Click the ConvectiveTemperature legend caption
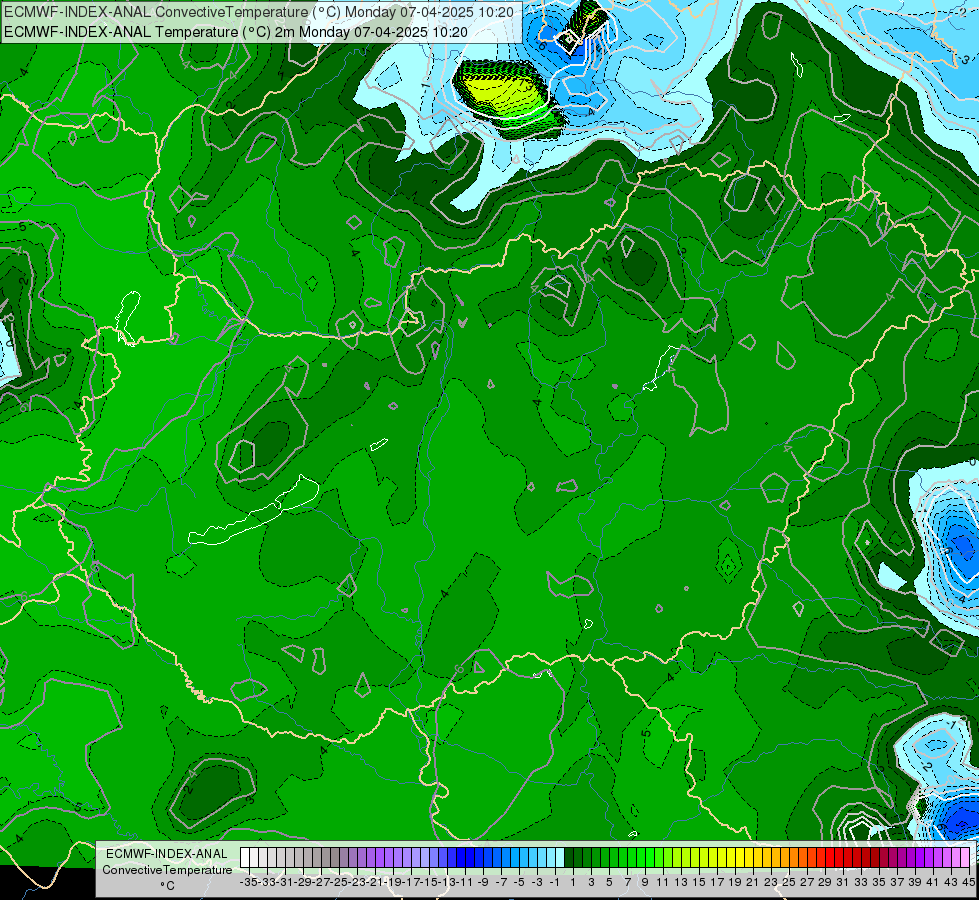Screen dimensions: 979x900 pyautogui.click(x=167, y=869)
